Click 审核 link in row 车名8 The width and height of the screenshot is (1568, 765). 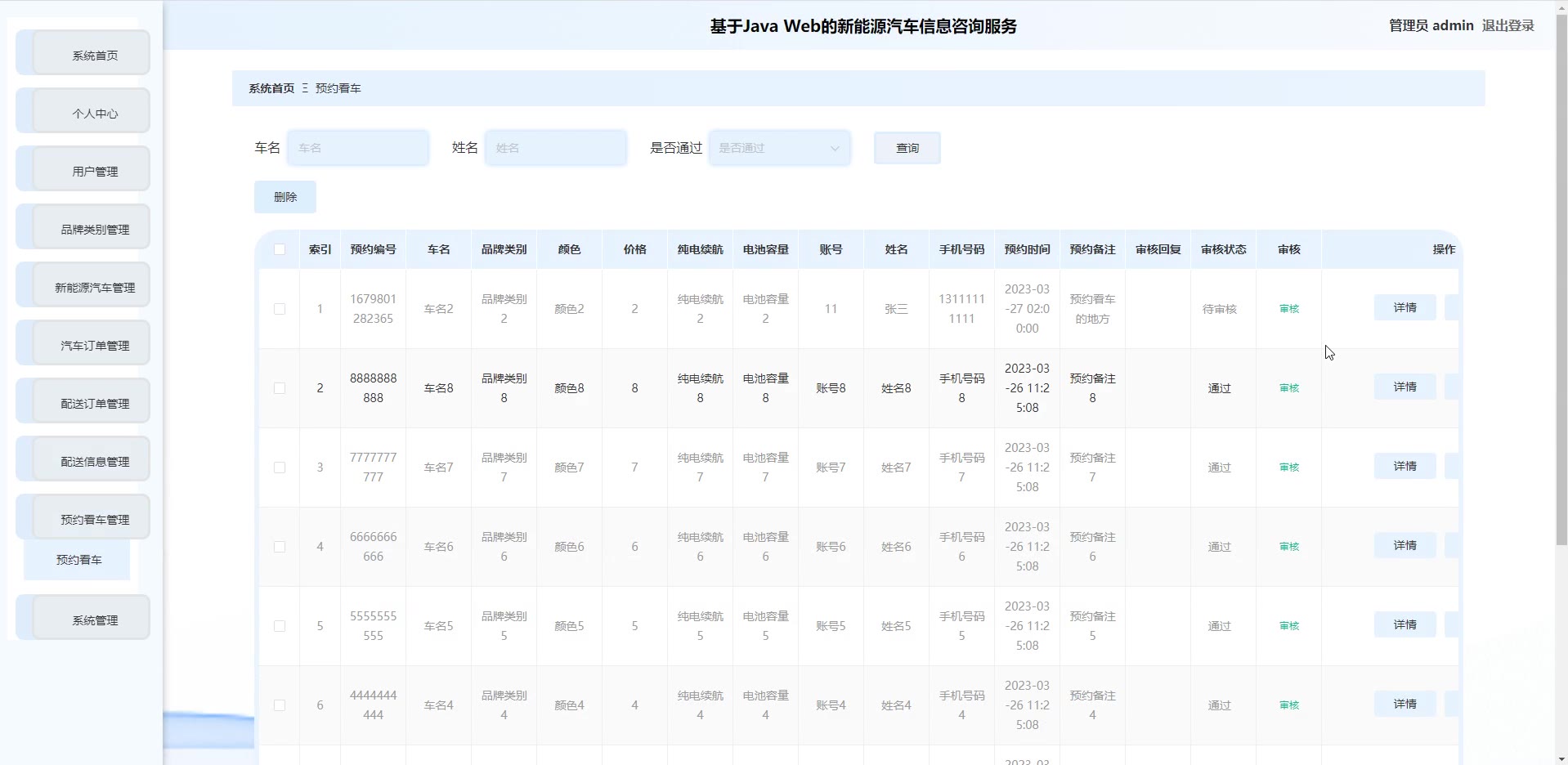1289,388
